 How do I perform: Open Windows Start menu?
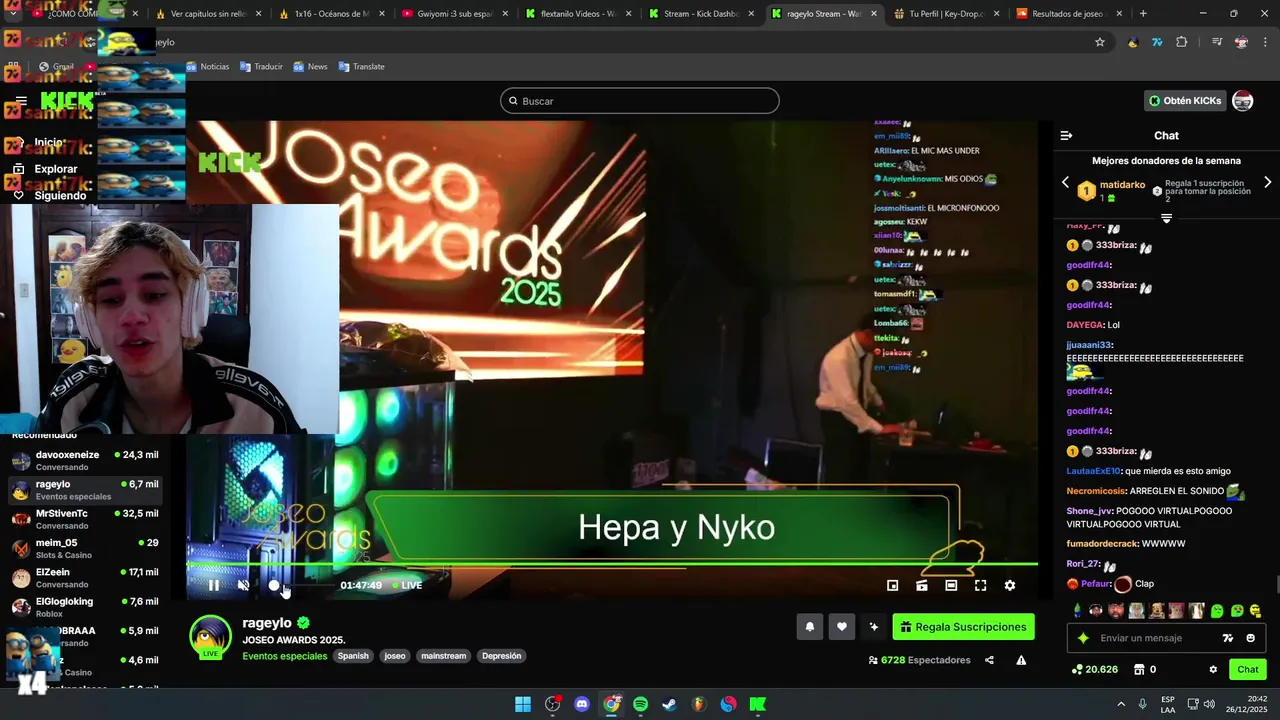pyautogui.click(x=523, y=704)
